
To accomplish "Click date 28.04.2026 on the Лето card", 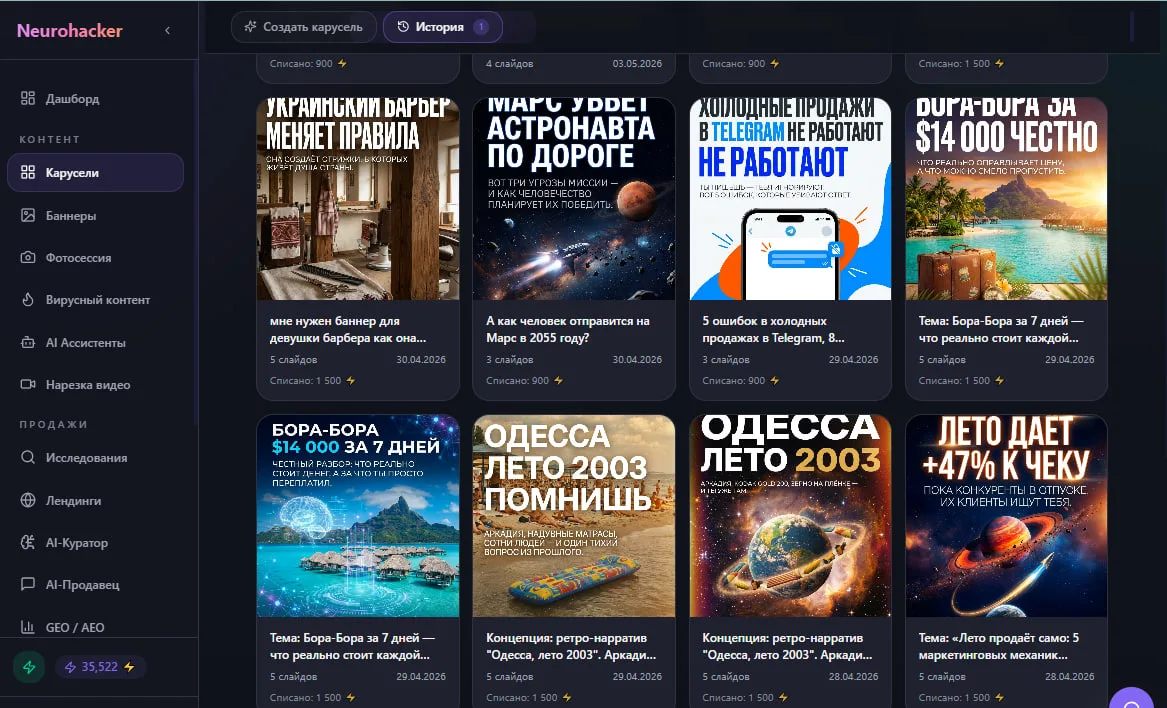I will coord(1070,677).
